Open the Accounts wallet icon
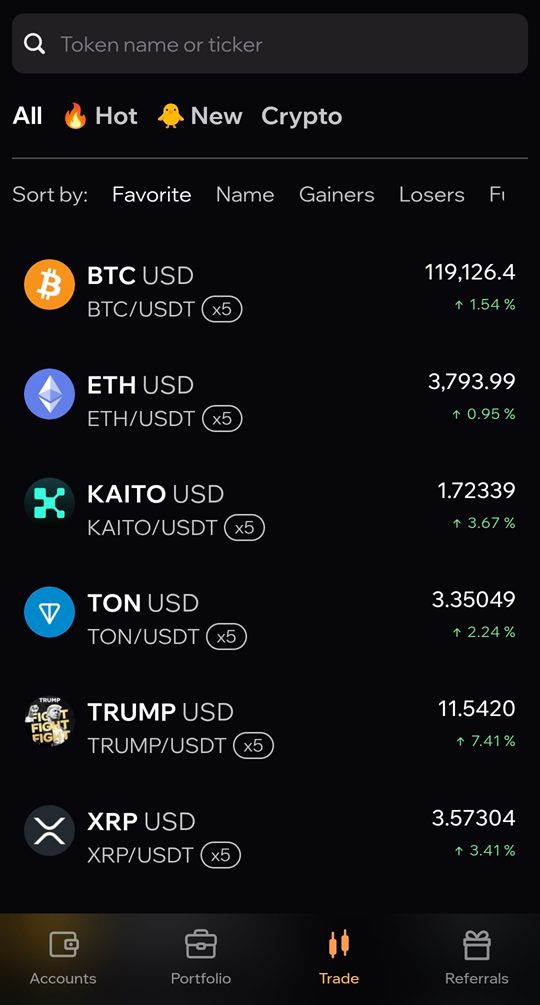The height and width of the screenshot is (1005, 540). (x=63, y=944)
